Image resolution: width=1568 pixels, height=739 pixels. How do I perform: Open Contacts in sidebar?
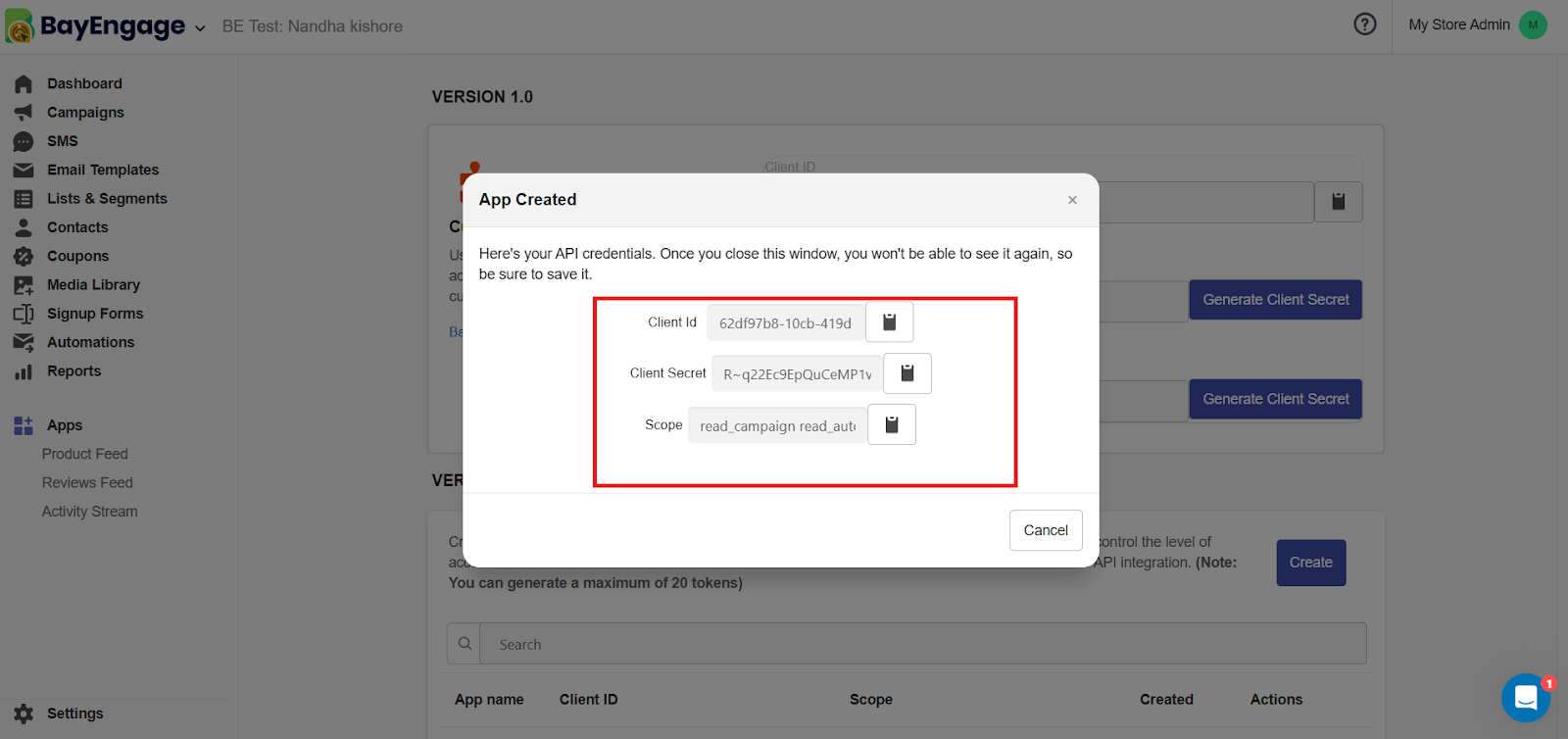(x=77, y=227)
